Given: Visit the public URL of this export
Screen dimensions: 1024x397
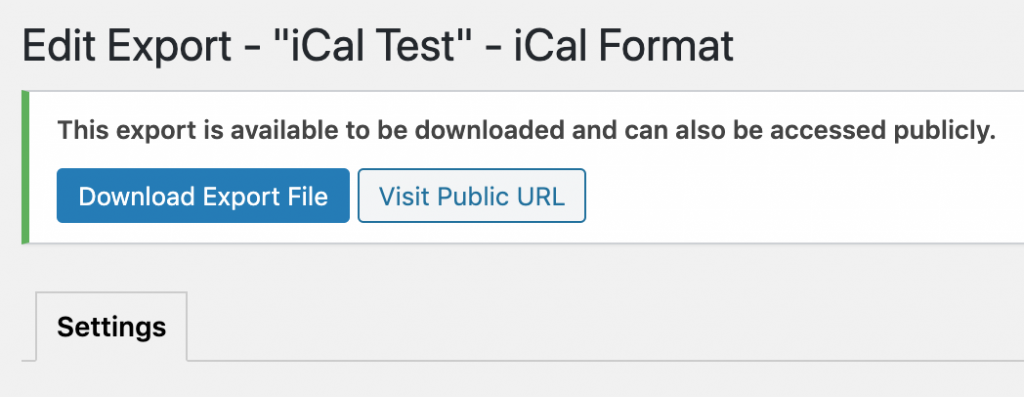Looking at the screenshot, I should pos(472,196).
